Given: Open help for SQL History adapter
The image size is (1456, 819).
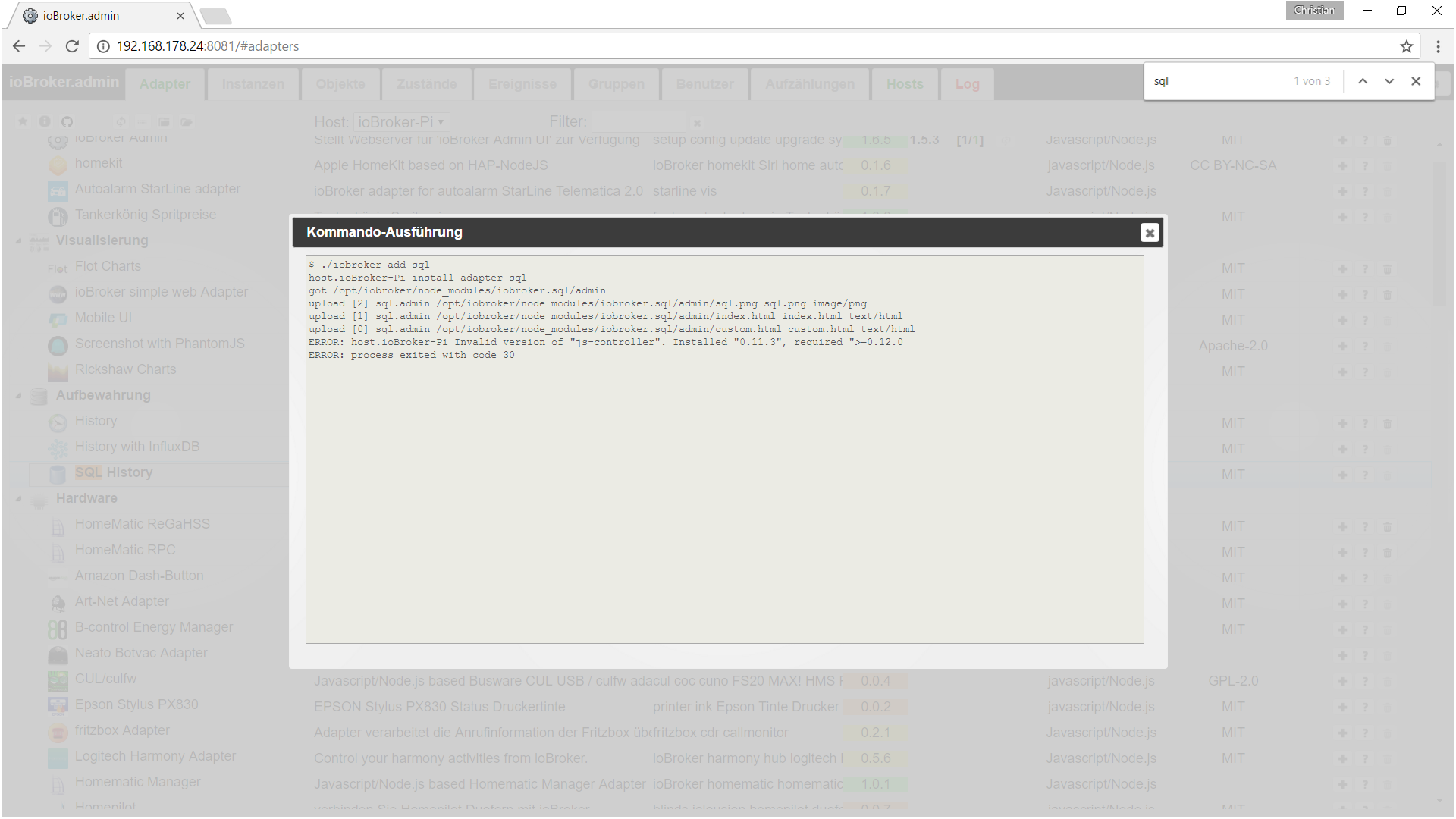Looking at the screenshot, I should (x=1365, y=475).
